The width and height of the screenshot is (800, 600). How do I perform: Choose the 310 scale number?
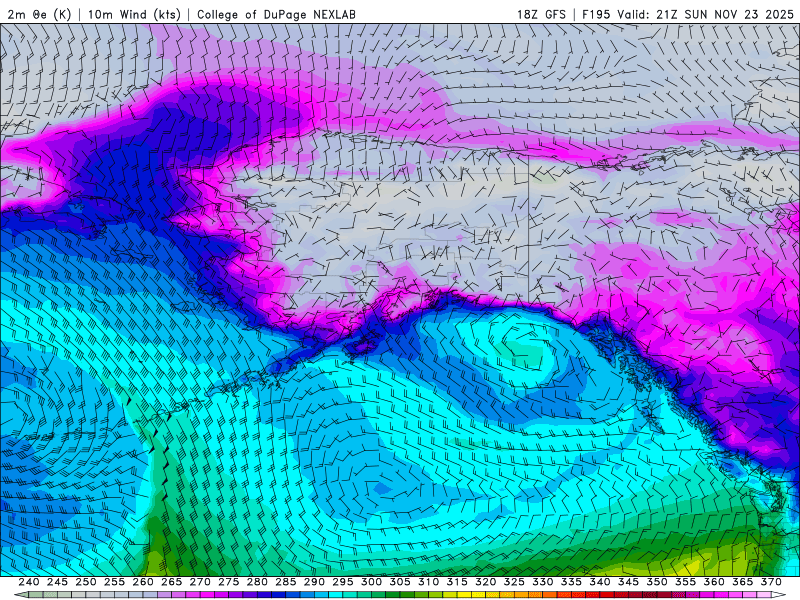click(x=429, y=582)
